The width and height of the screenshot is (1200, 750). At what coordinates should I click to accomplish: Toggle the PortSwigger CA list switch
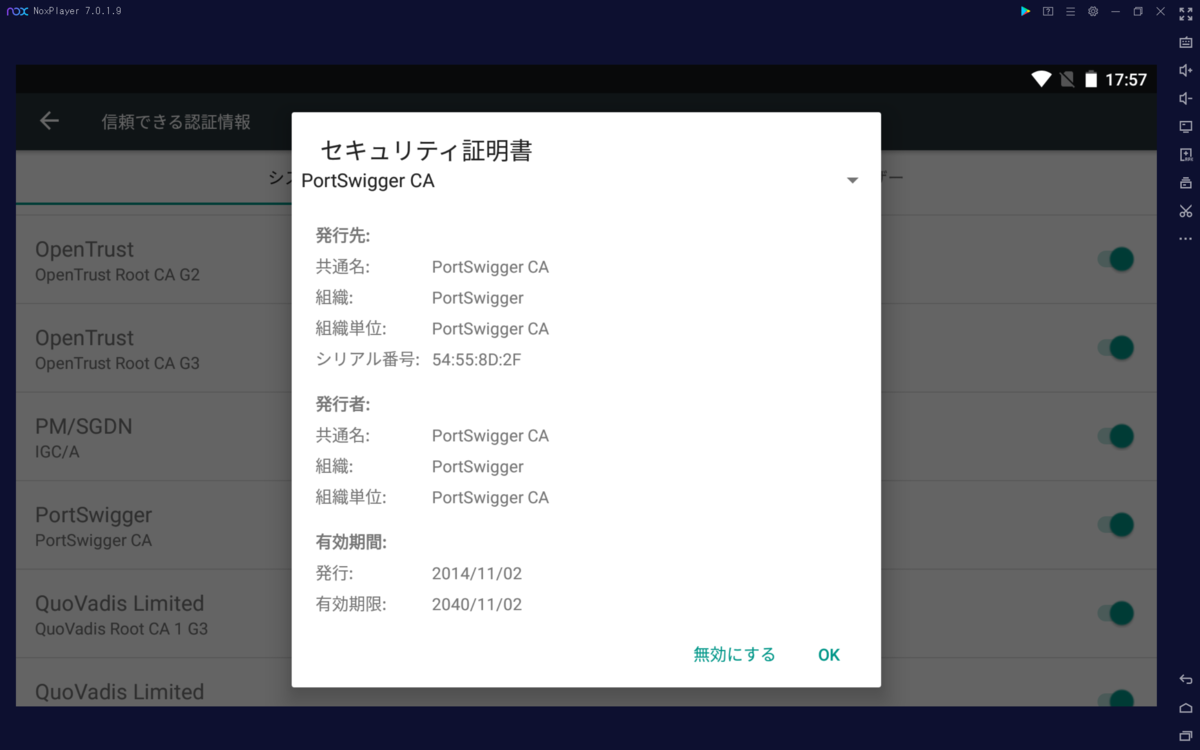[1115, 525]
